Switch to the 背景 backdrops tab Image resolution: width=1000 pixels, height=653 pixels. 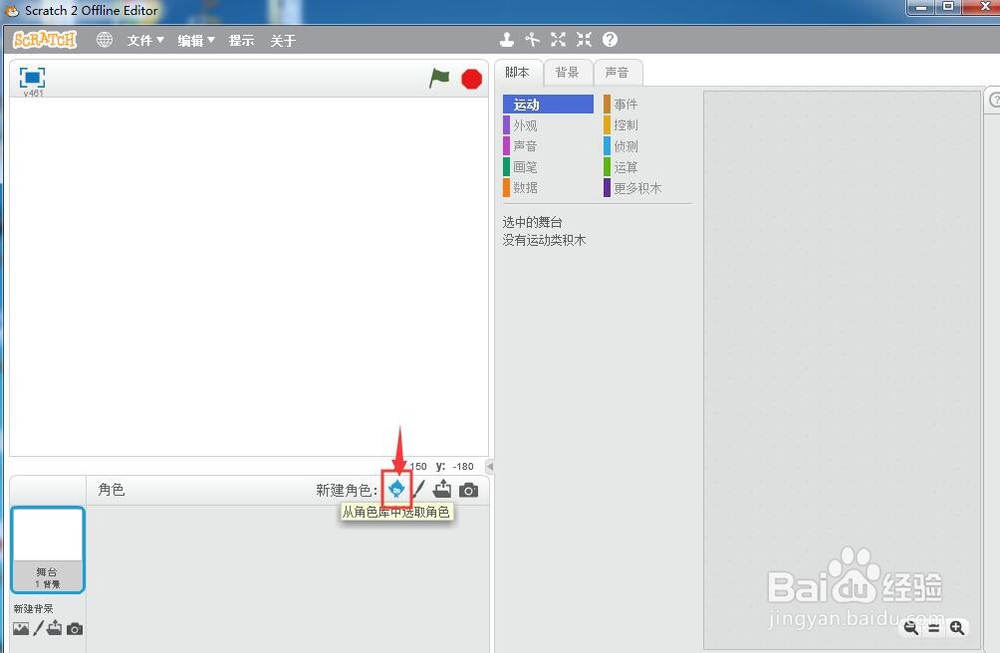[x=567, y=73]
